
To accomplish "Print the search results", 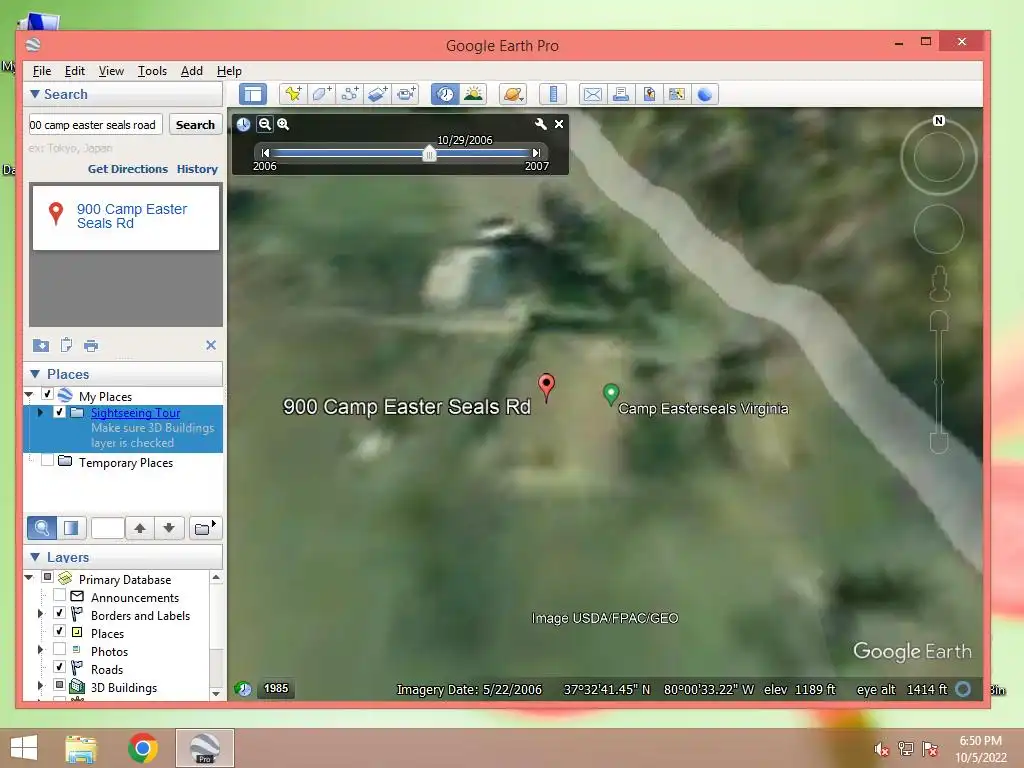I will tap(91, 345).
